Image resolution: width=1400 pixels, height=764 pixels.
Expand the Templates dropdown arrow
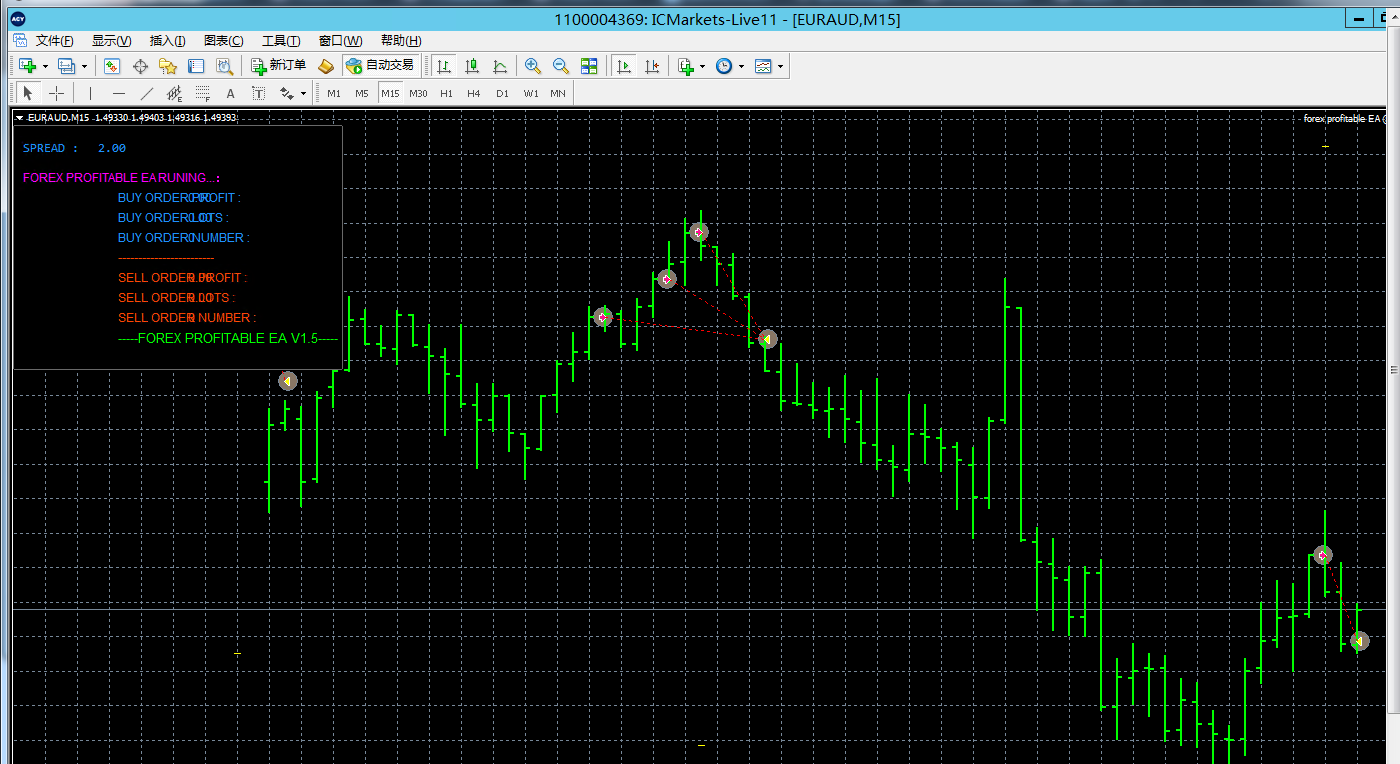[781, 67]
